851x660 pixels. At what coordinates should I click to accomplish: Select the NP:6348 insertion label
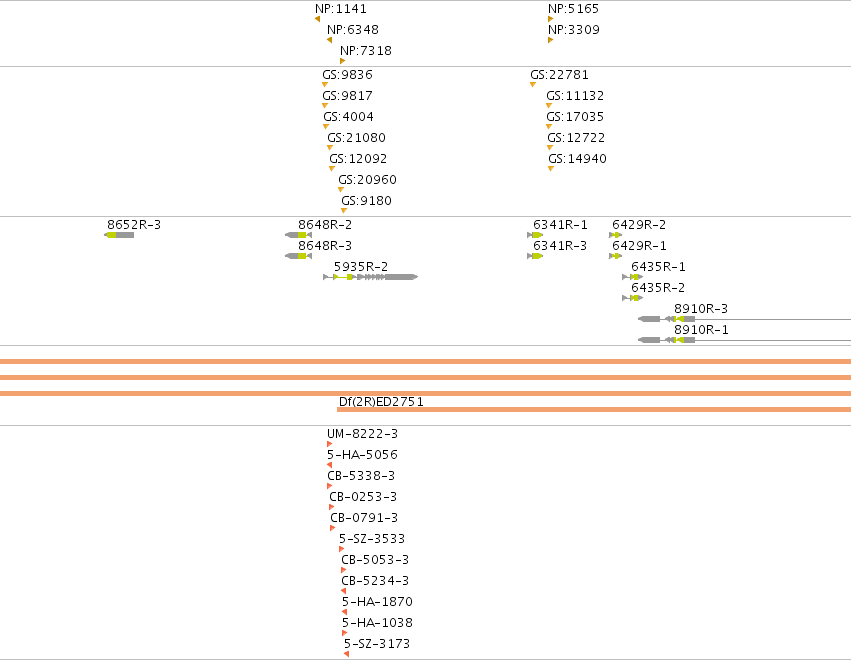click(x=353, y=29)
